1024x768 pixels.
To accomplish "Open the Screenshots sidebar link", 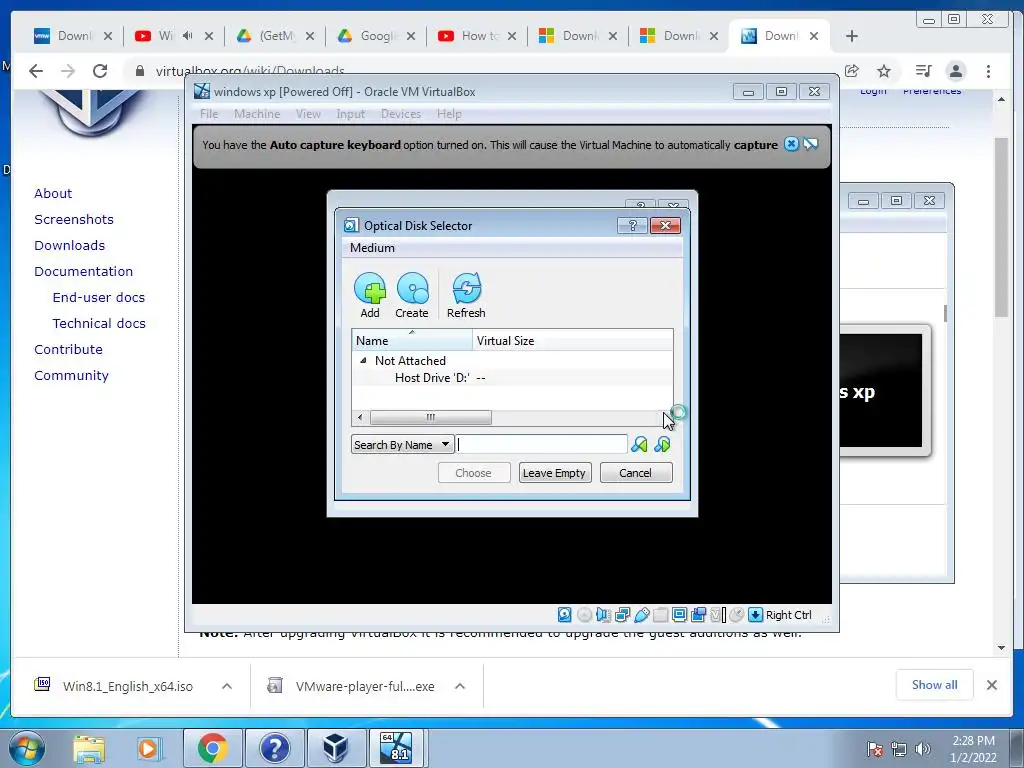I will (74, 219).
